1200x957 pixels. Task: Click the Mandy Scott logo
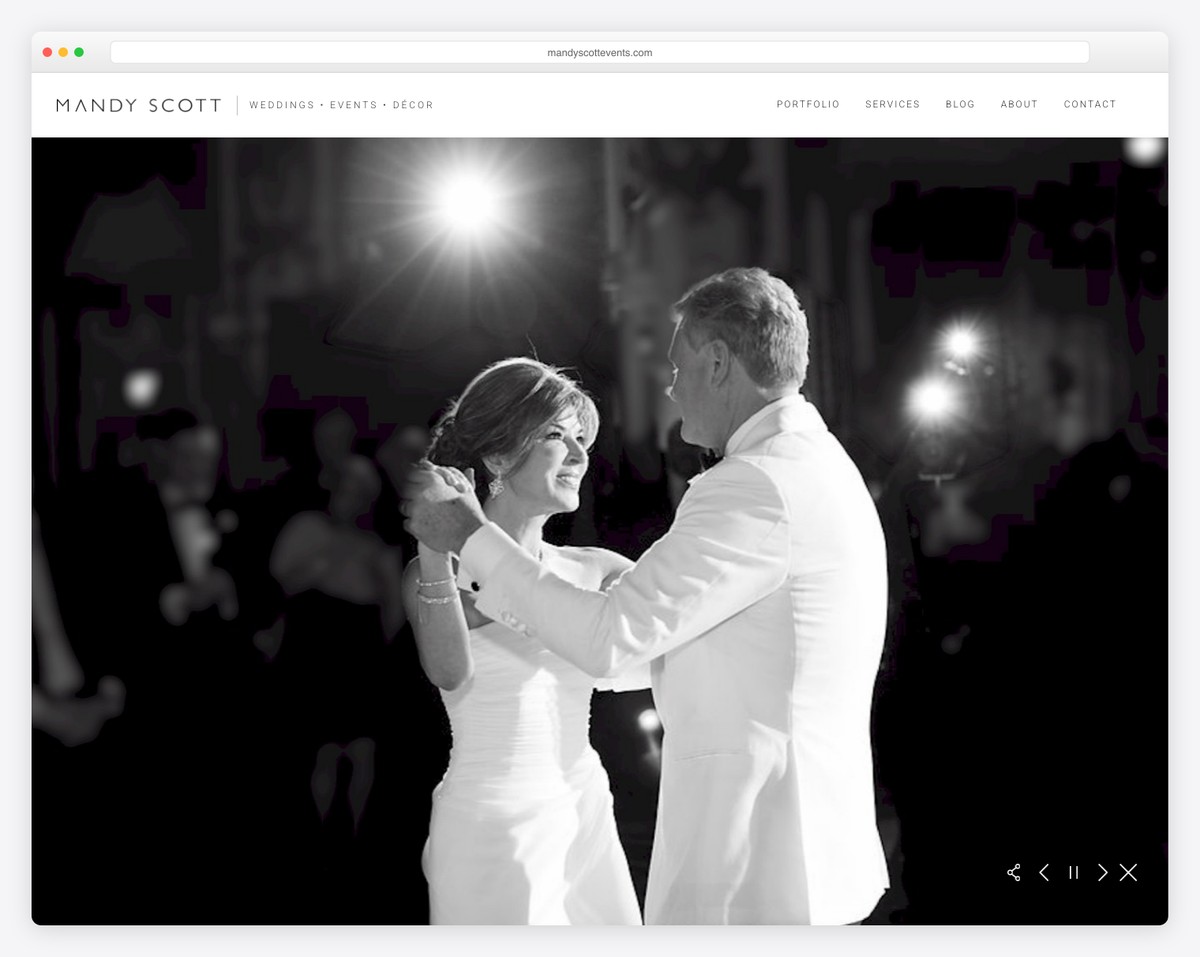pos(139,104)
